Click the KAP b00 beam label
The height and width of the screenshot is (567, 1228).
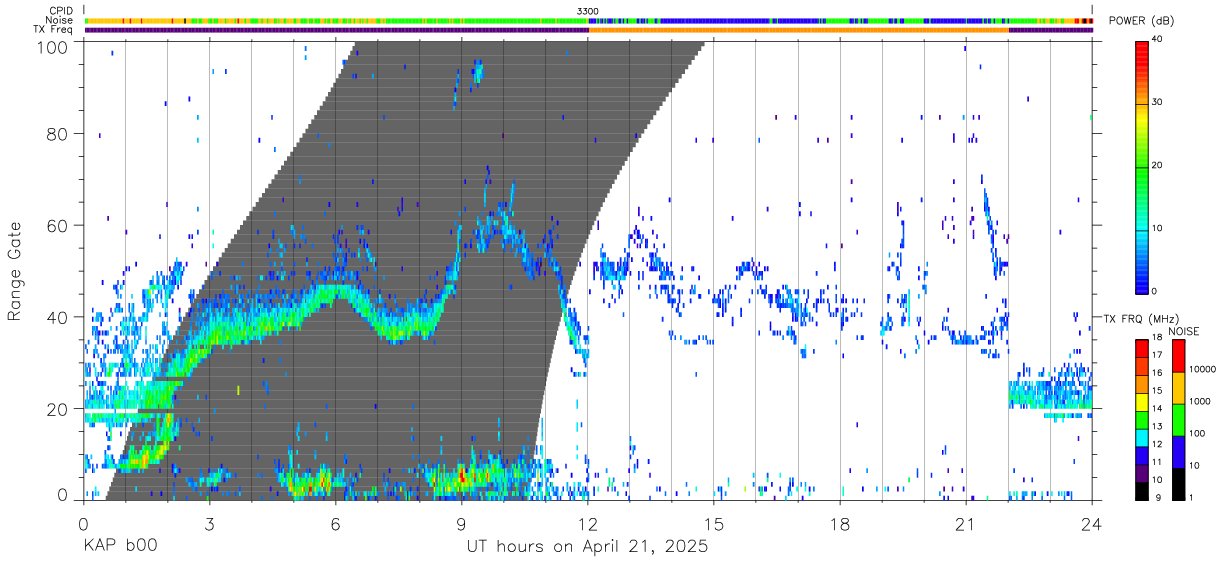click(119, 547)
